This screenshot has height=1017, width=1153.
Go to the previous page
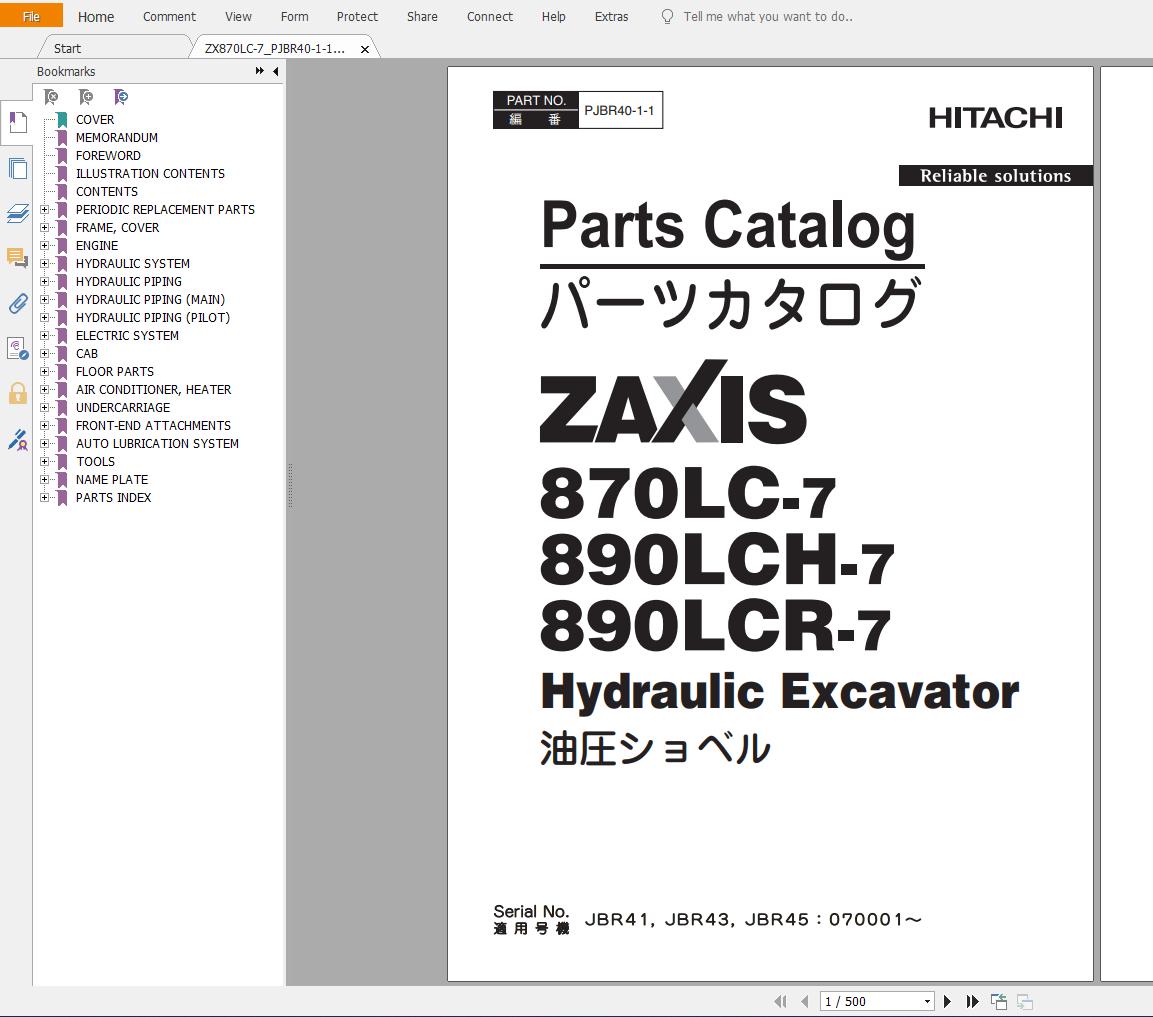click(804, 1001)
